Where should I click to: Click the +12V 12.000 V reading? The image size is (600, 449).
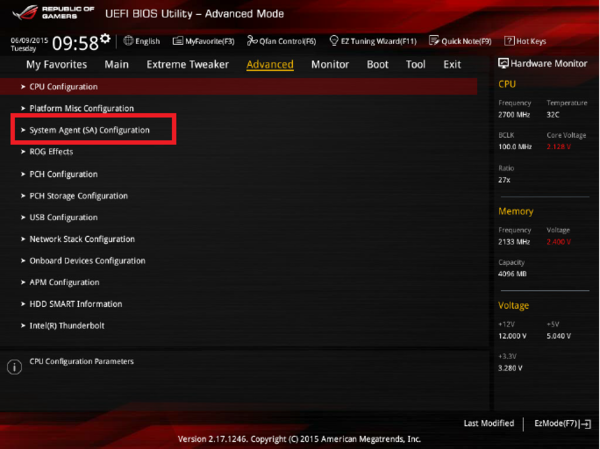pyautogui.click(x=512, y=336)
